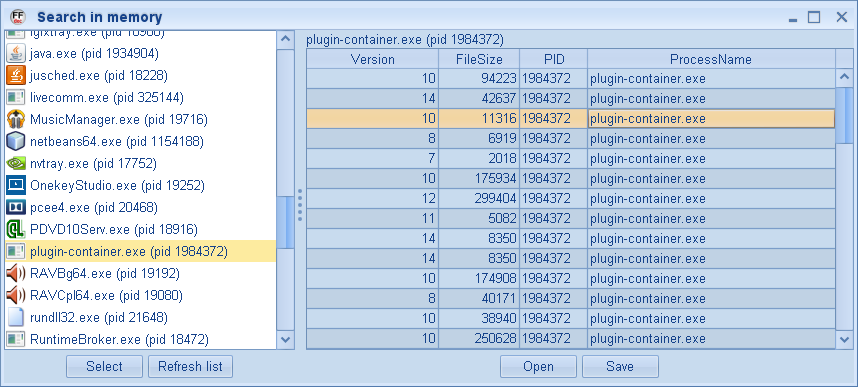Select OnekeyStudio.exe (pid 19252) entry
The image size is (858, 387).
pyautogui.click(x=140, y=186)
